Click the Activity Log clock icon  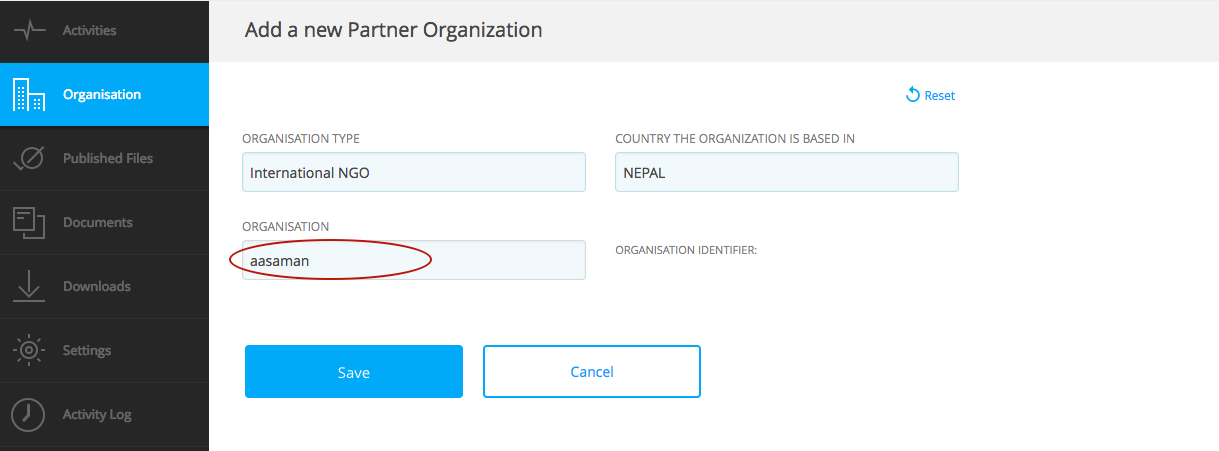pos(29,414)
